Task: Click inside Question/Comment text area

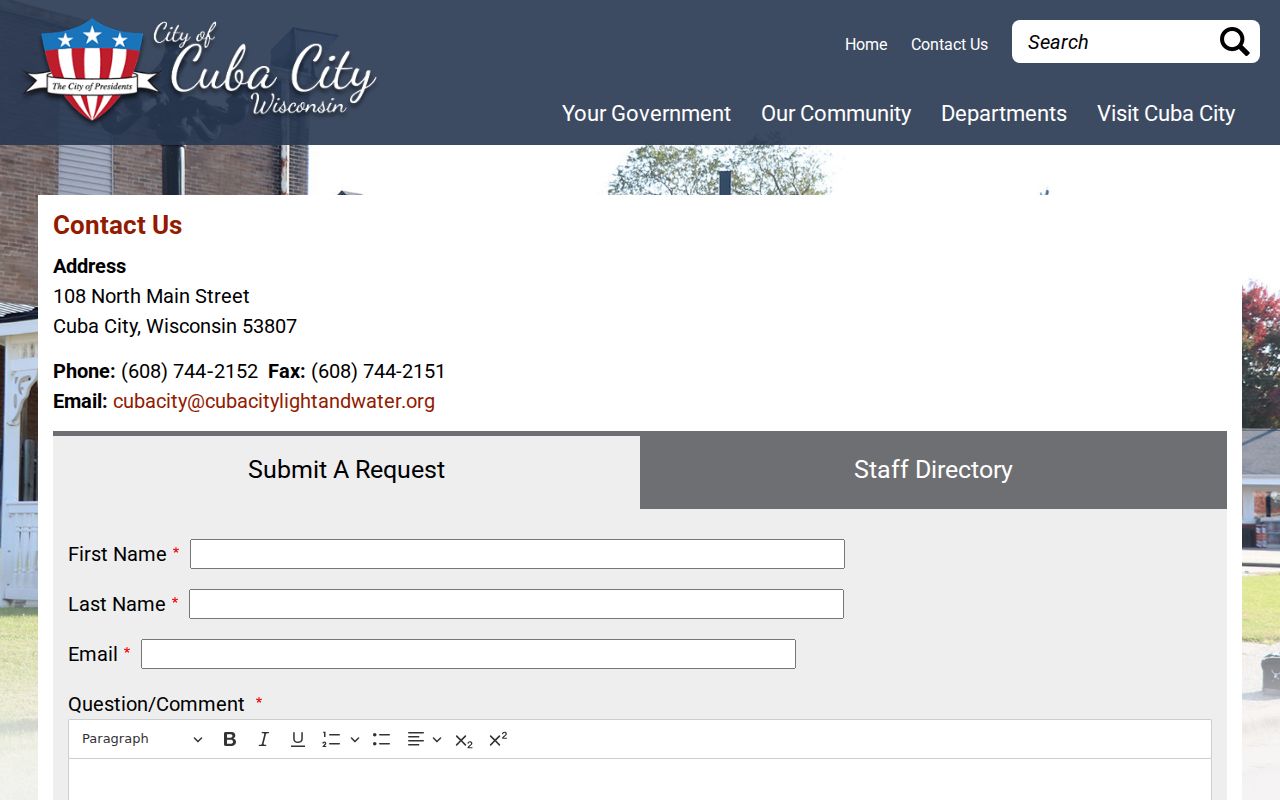Action: click(640, 780)
